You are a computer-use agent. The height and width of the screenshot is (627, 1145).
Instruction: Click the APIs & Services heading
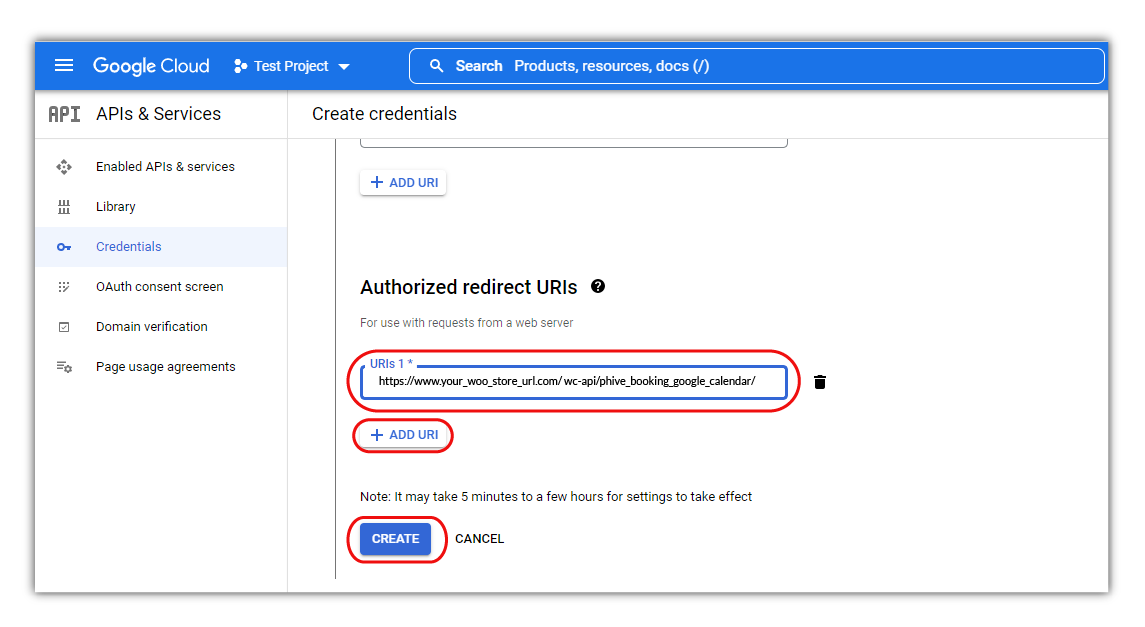pyautogui.click(x=158, y=114)
